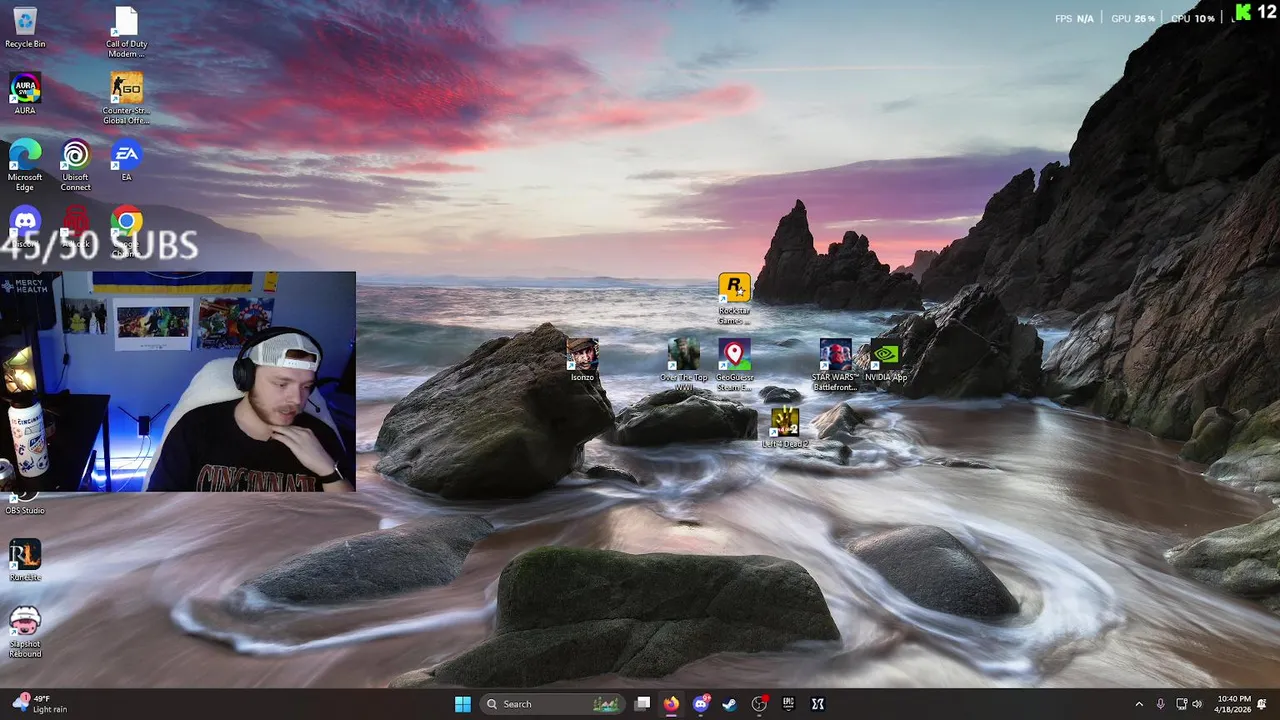Select the Isonzo game icon

tap(582, 360)
